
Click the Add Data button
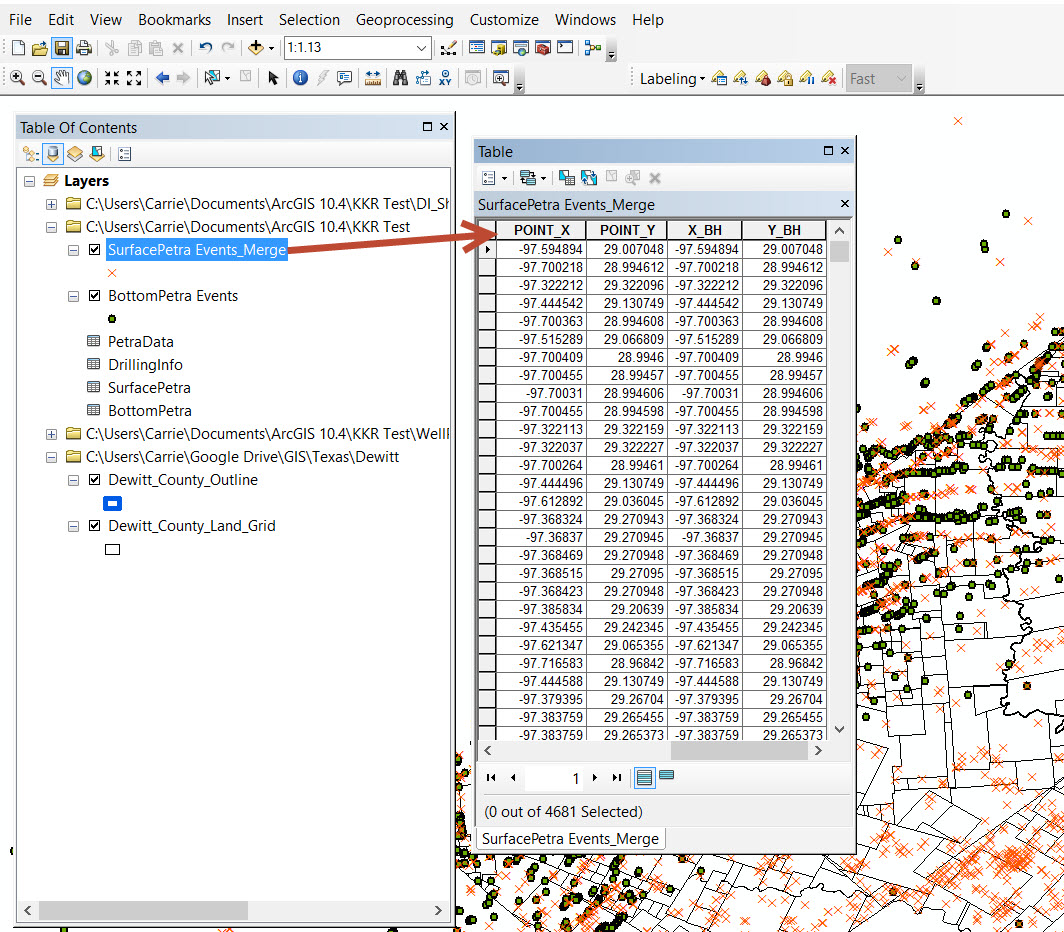(255, 48)
